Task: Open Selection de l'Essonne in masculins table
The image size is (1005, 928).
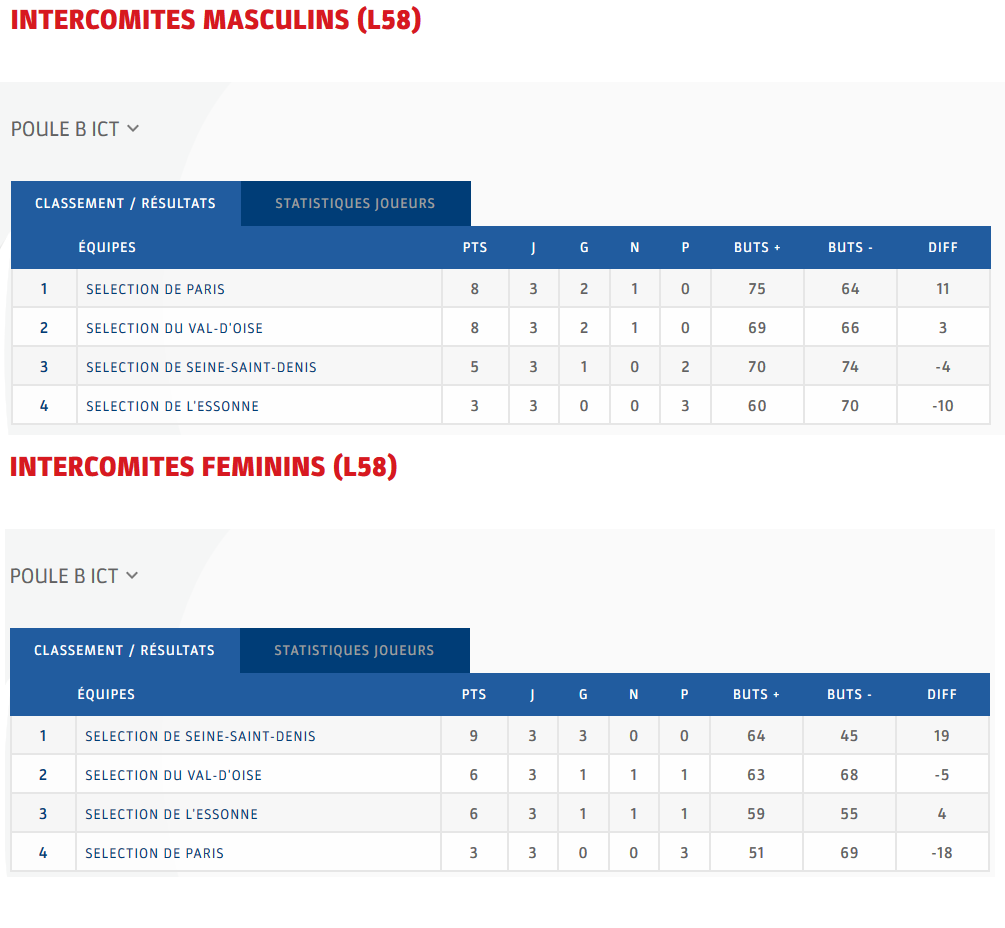Action: click(x=172, y=406)
